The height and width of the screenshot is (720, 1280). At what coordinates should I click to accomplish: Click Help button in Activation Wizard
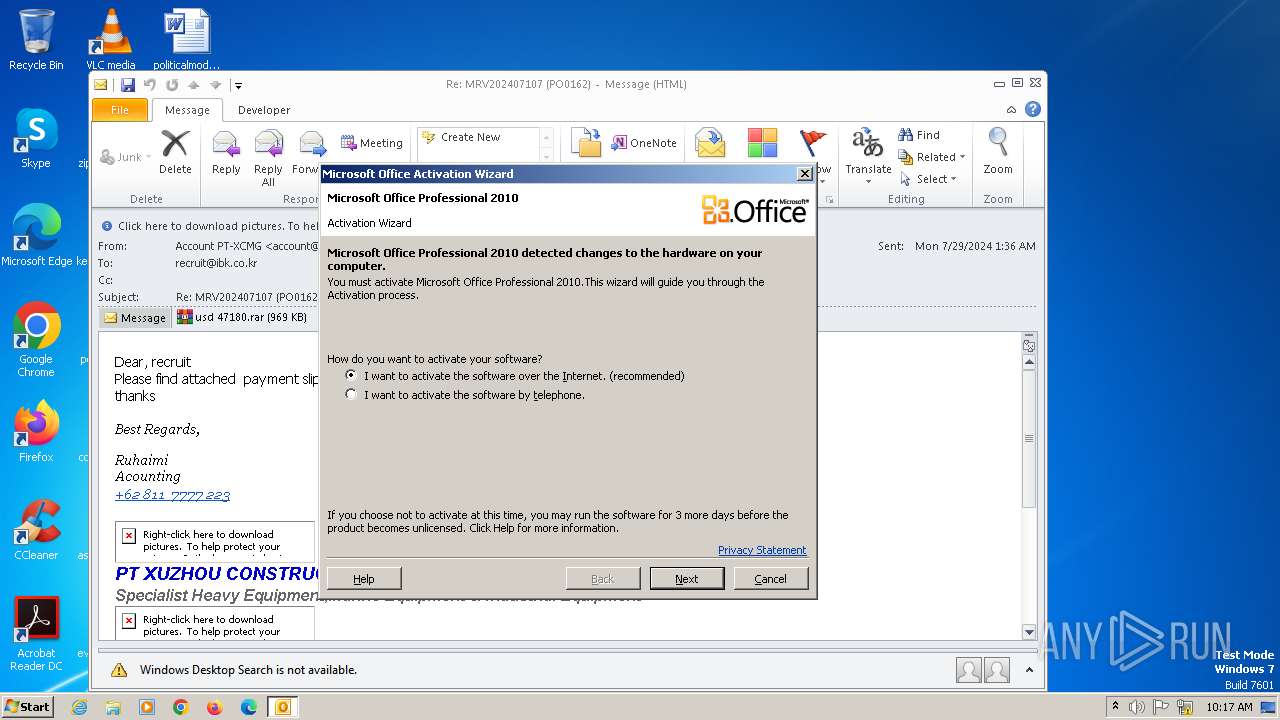364,579
